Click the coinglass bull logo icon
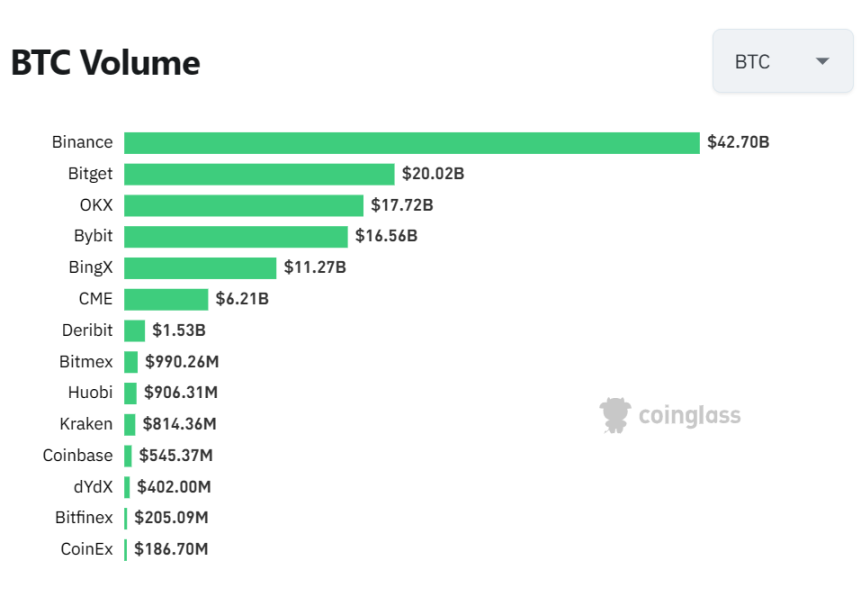Viewport: 861px width, 597px height. [615, 415]
